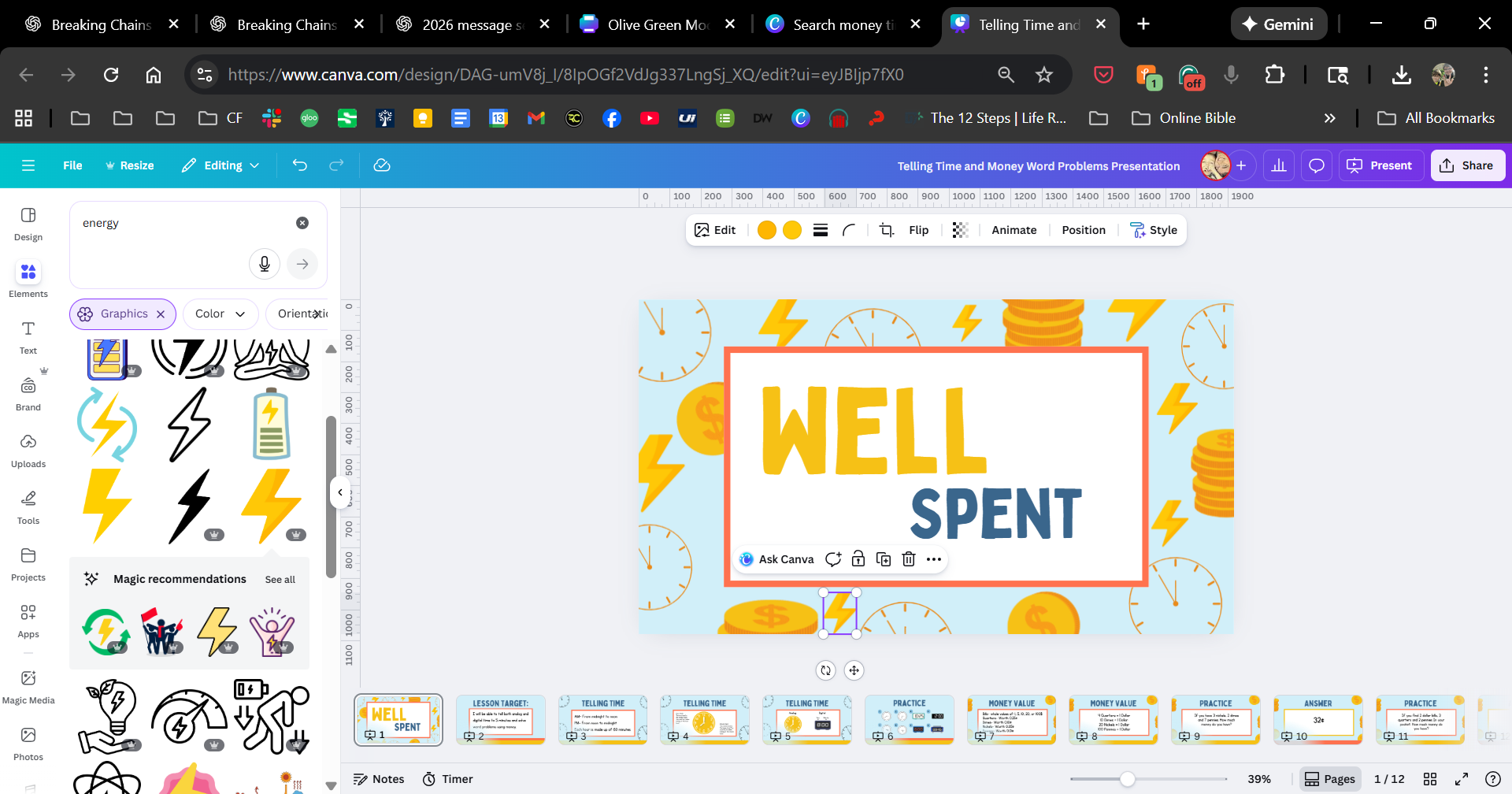Click the voice search microphone icon

point(265,264)
